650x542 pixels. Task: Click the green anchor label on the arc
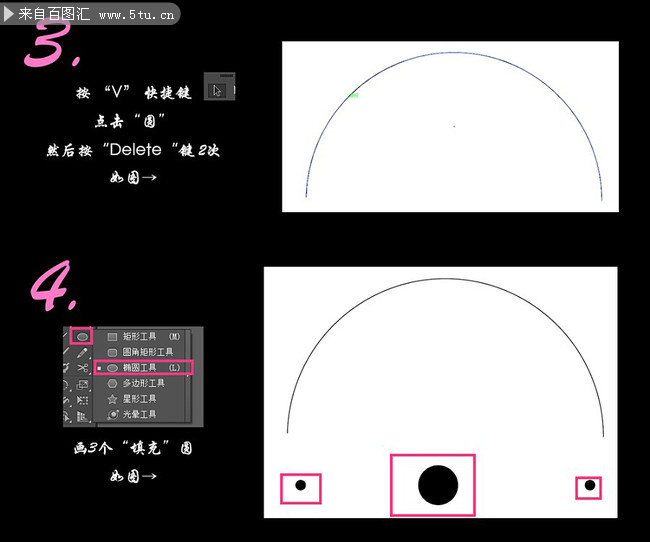pyautogui.click(x=354, y=96)
